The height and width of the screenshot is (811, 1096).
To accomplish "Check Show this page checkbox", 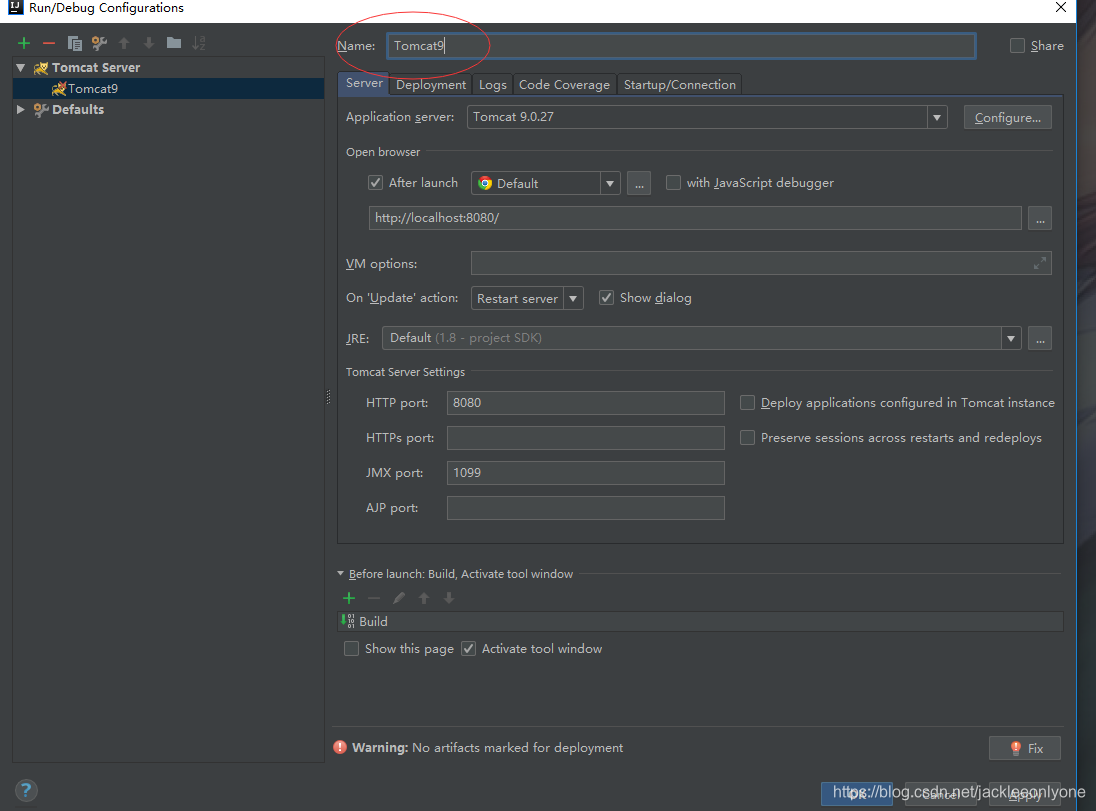I will click(352, 649).
